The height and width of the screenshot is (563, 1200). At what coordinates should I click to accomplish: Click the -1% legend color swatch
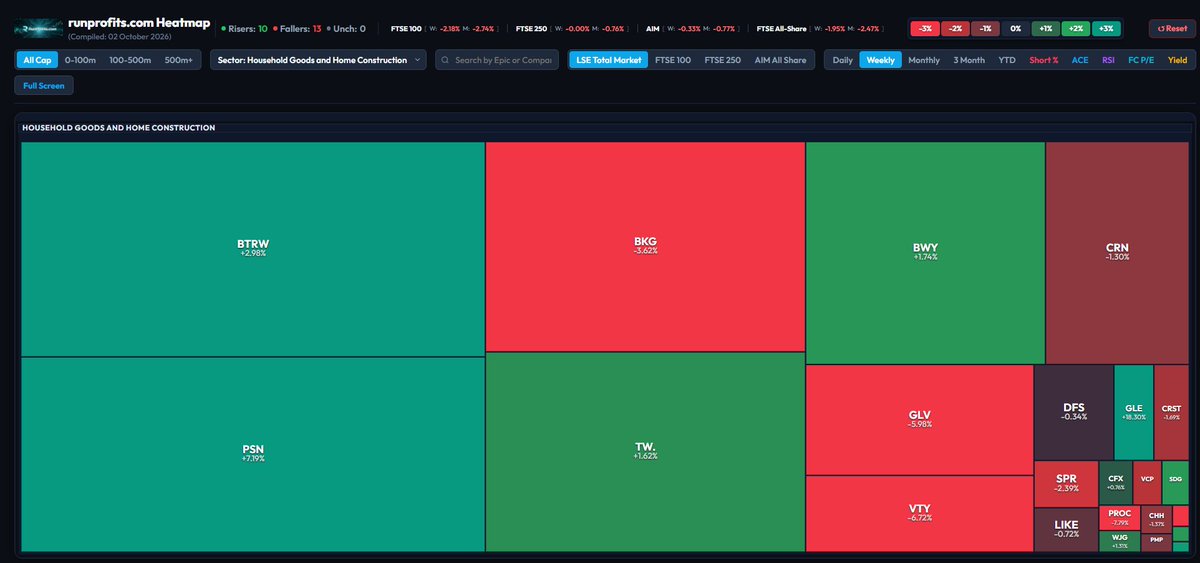point(986,28)
